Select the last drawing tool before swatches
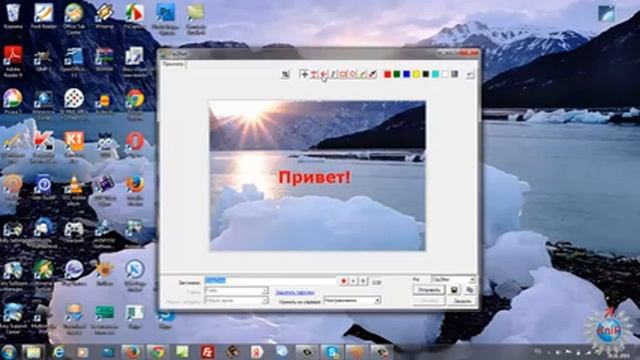The width and height of the screenshot is (640, 360). point(373,74)
